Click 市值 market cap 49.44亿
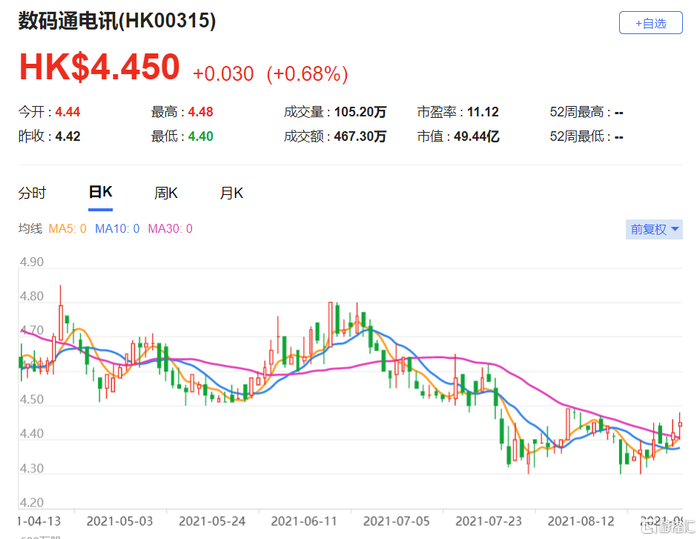Image resolution: width=700 pixels, height=539 pixels. [x=477, y=136]
